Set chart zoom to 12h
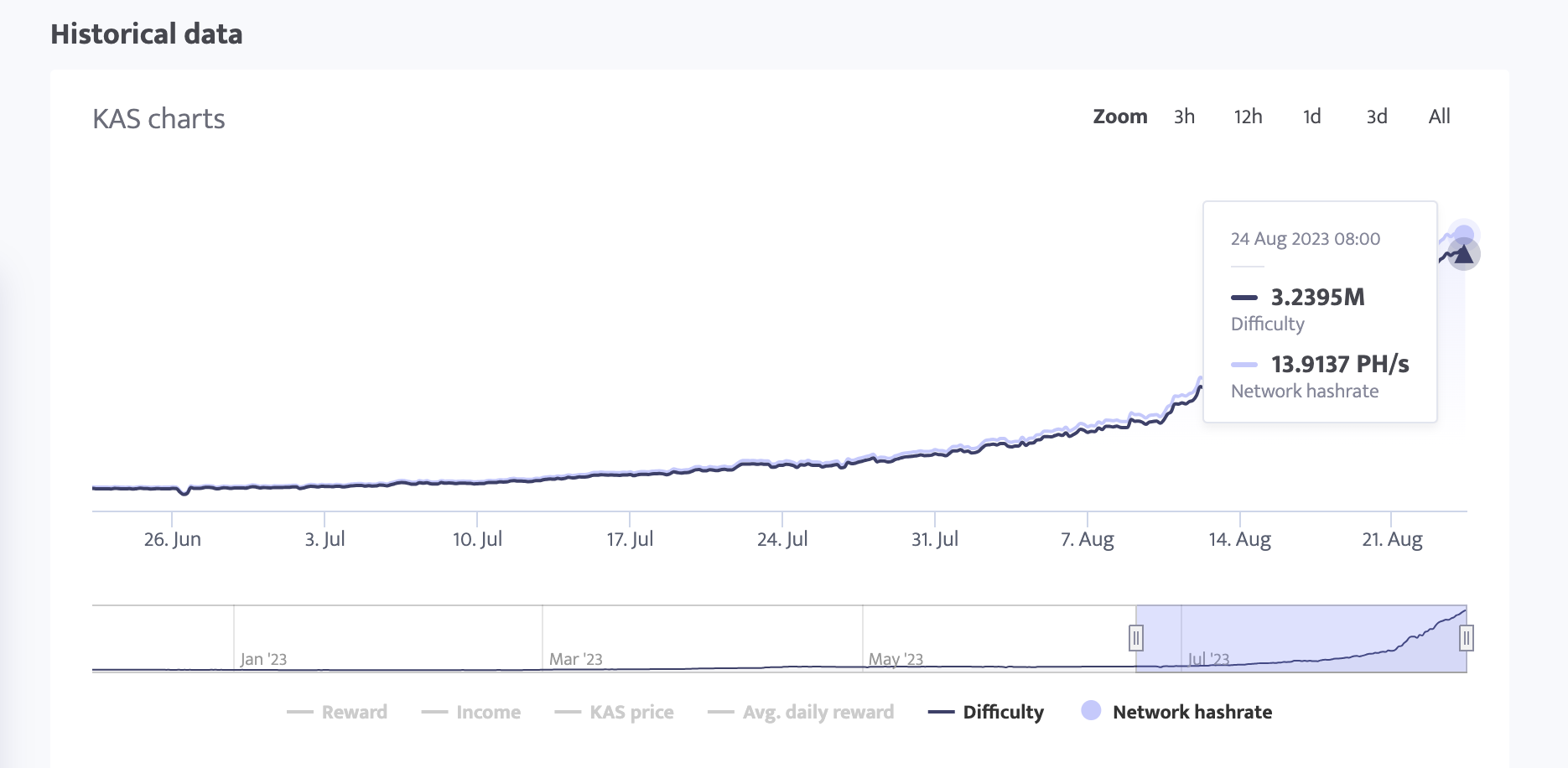 (x=1248, y=117)
